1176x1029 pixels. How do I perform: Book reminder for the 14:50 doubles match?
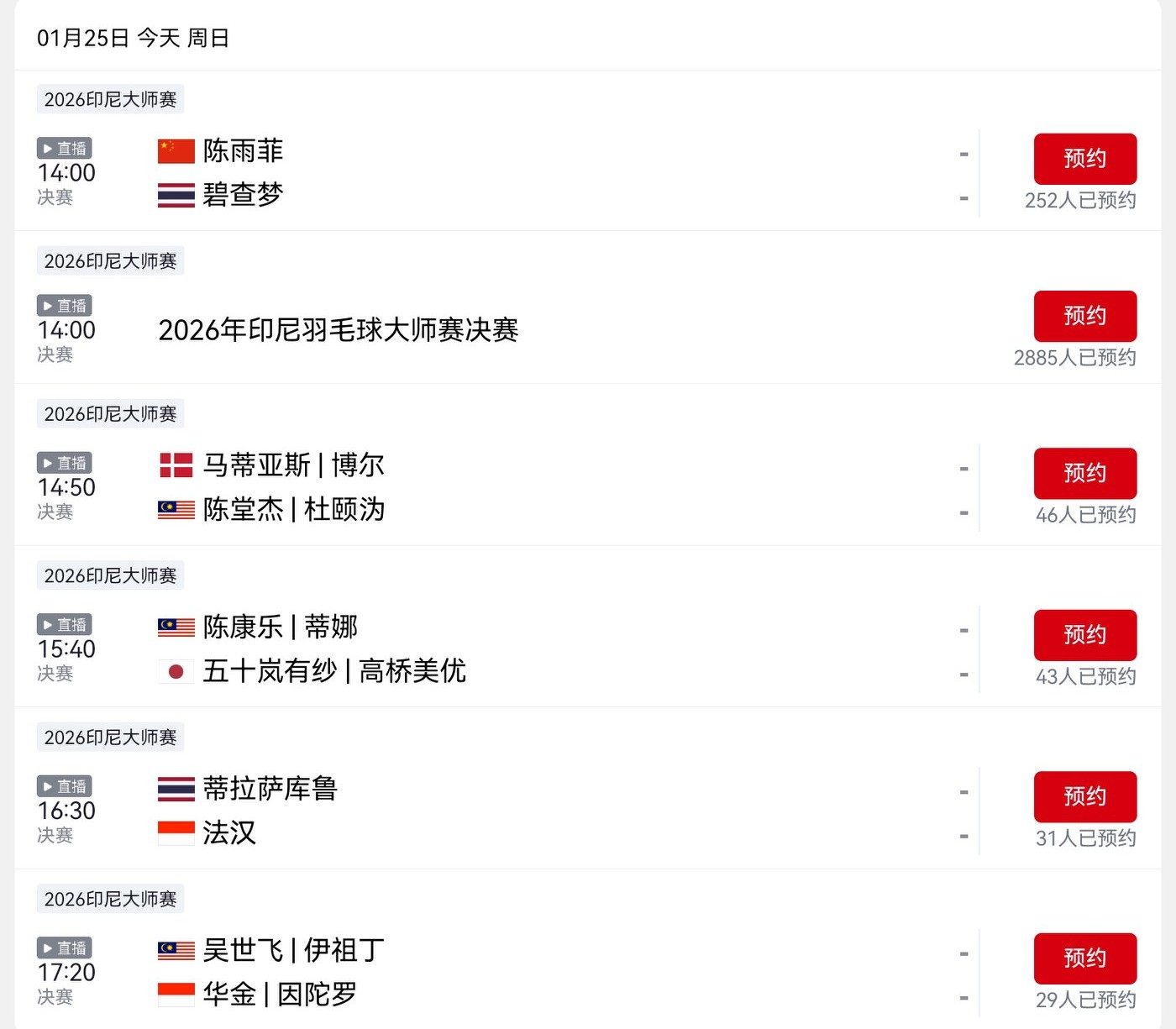[x=1084, y=473]
